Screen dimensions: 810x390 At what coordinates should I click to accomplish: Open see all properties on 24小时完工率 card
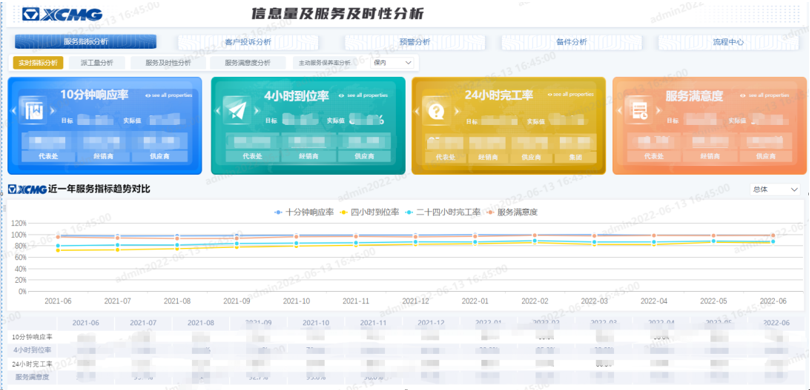coord(570,95)
